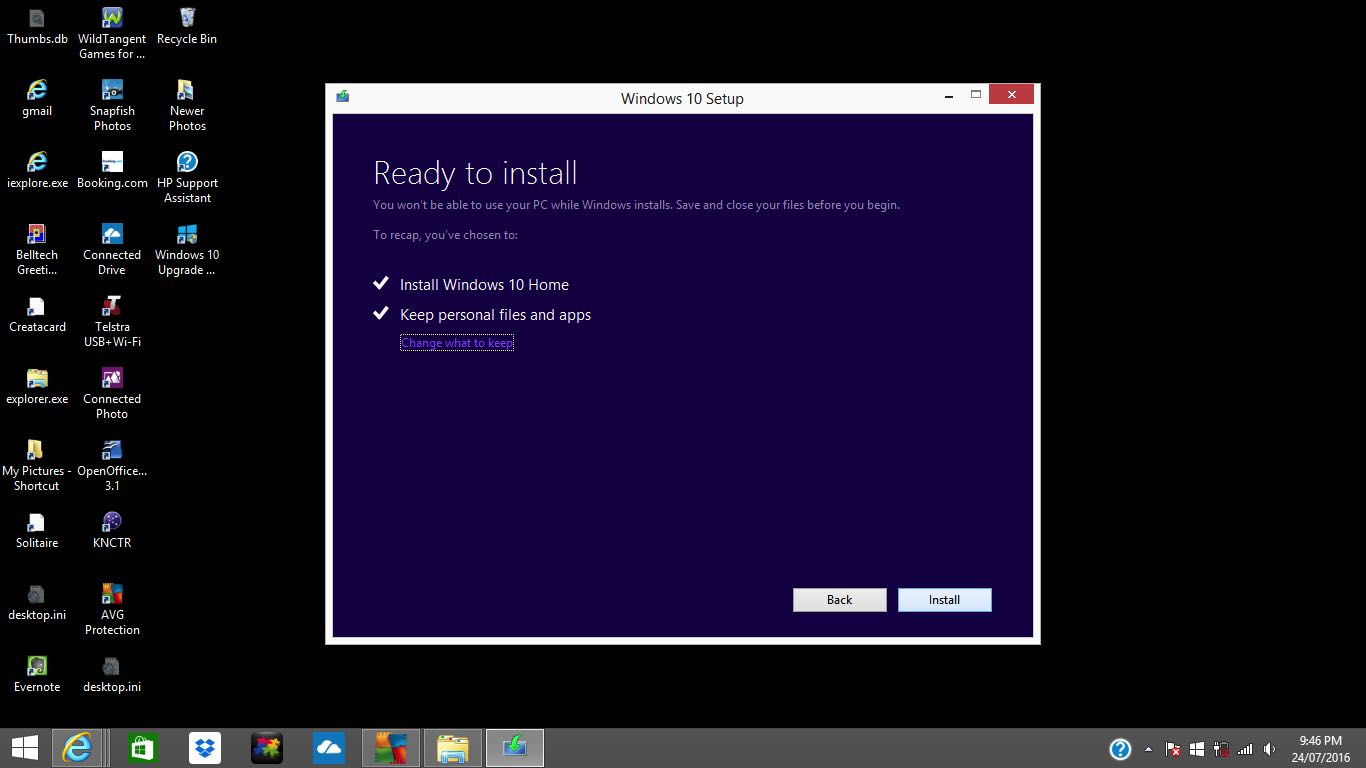This screenshot has height=768, width=1366.
Task: Select the Recycle Bin icon
Action: (187, 27)
